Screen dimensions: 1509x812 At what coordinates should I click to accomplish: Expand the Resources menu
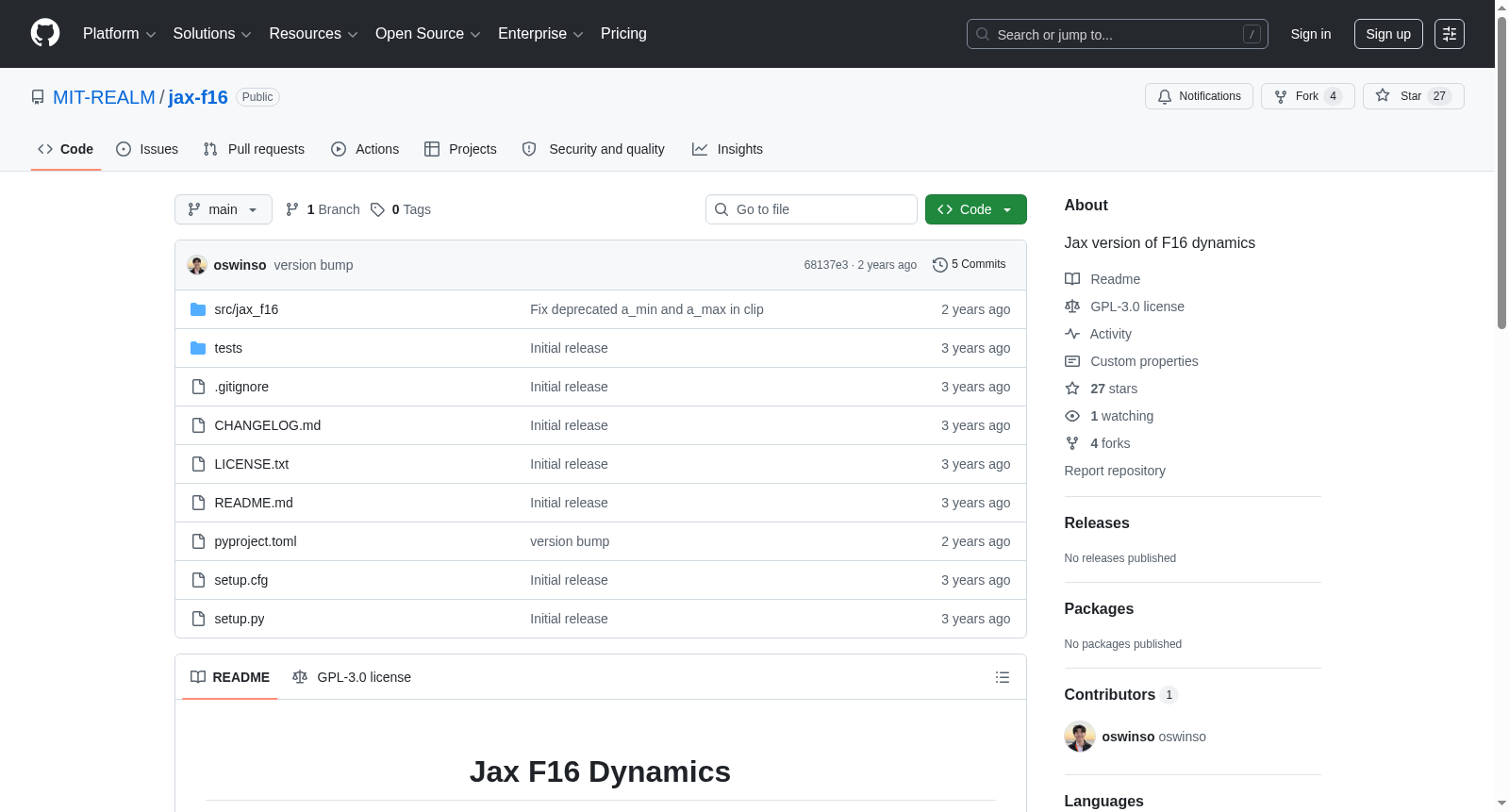(313, 34)
